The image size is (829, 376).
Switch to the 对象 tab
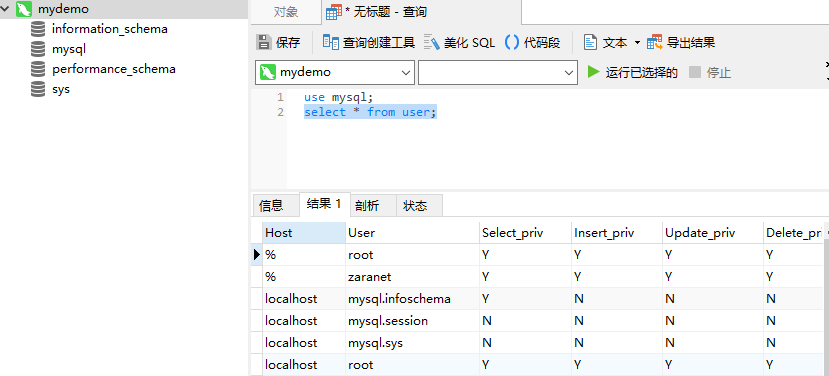click(285, 12)
